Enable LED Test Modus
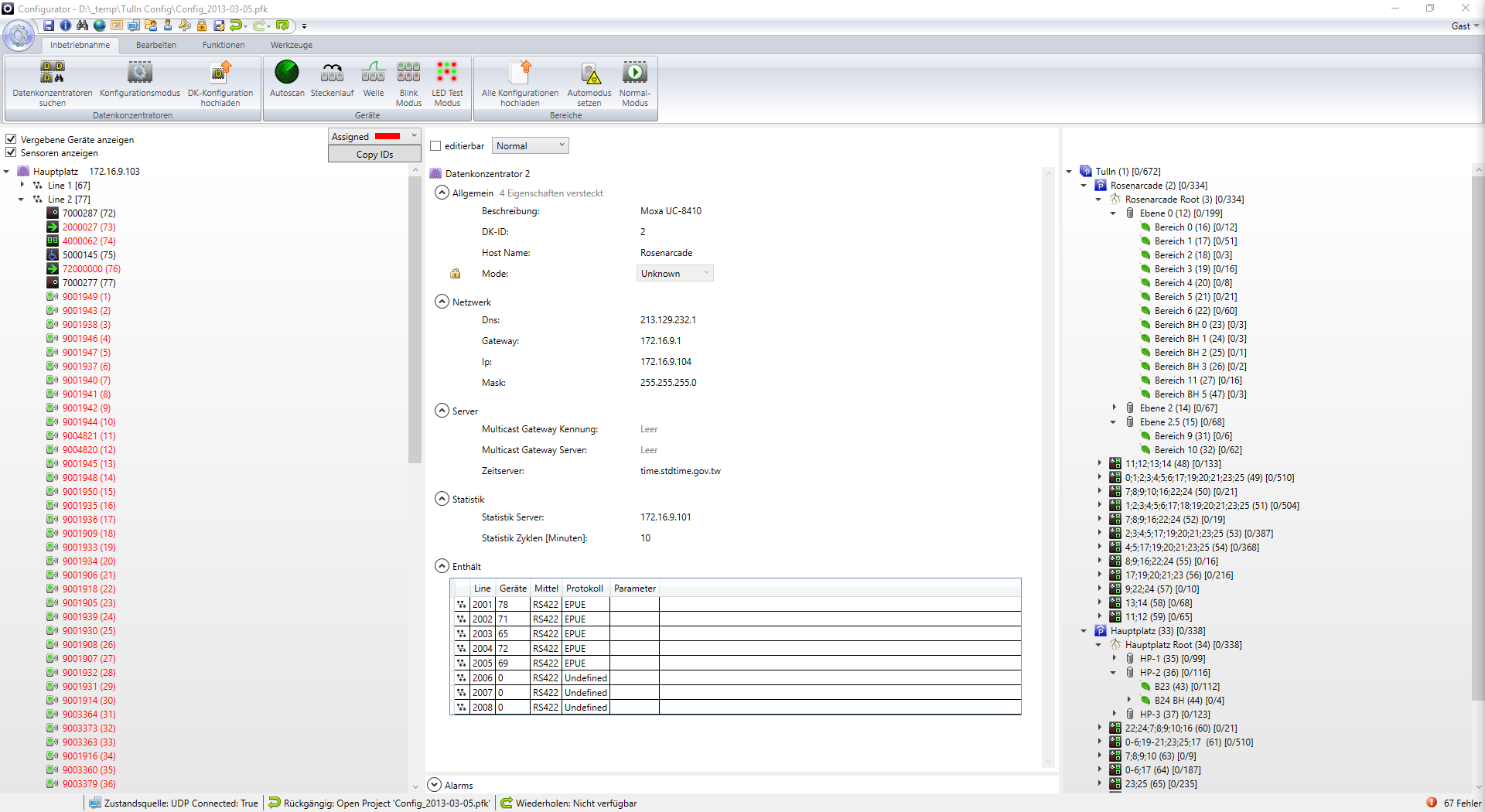The height and width of the screenshot is (812, 1485). [x=447, y=84]
